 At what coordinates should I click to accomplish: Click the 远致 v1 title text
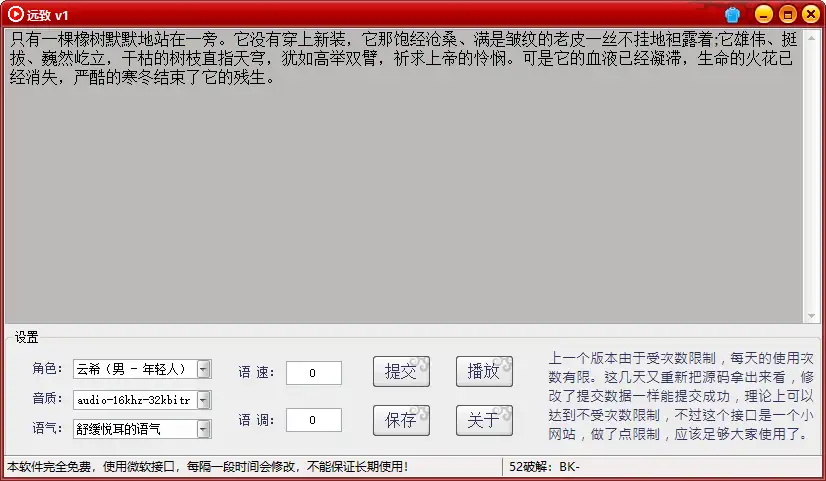point(48,14)
